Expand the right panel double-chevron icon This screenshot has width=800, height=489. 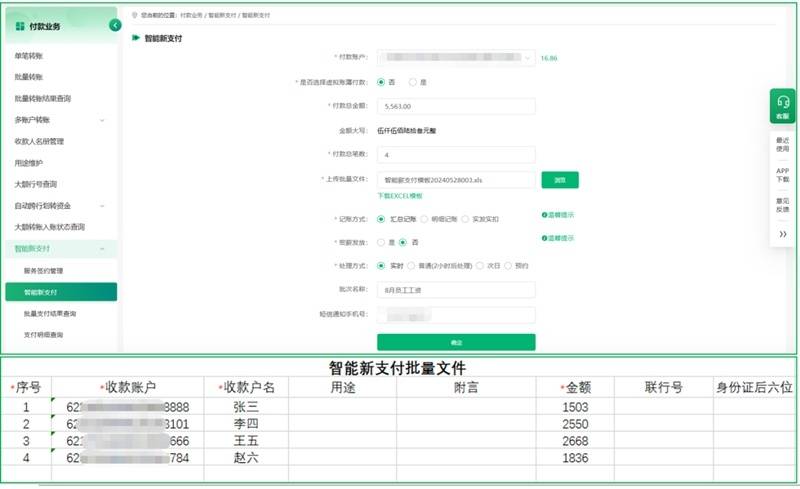(x=782, y=233)
